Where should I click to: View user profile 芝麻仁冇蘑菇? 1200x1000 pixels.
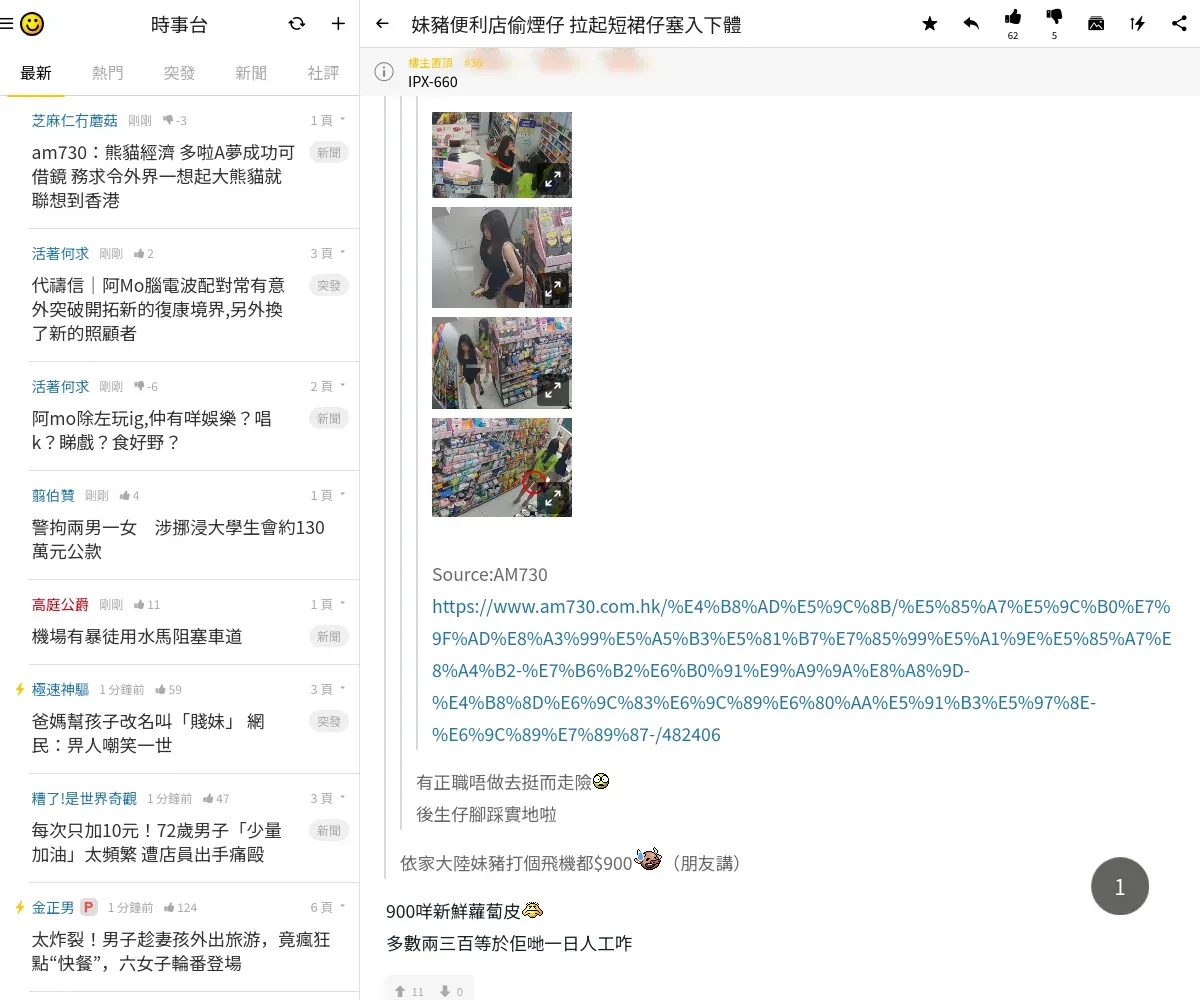[x=74, y=120]
